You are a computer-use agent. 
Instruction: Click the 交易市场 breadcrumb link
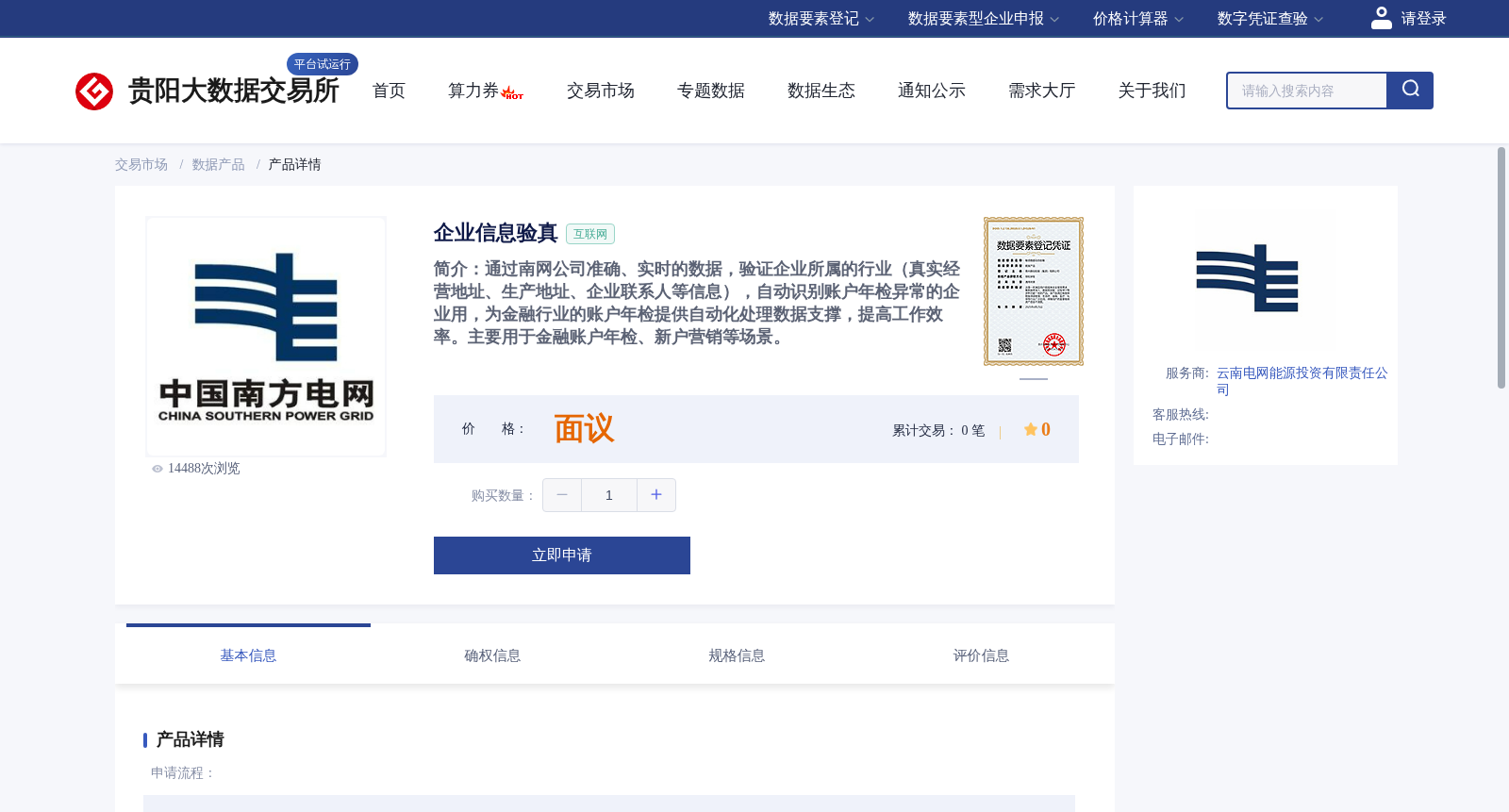(141, 165)
